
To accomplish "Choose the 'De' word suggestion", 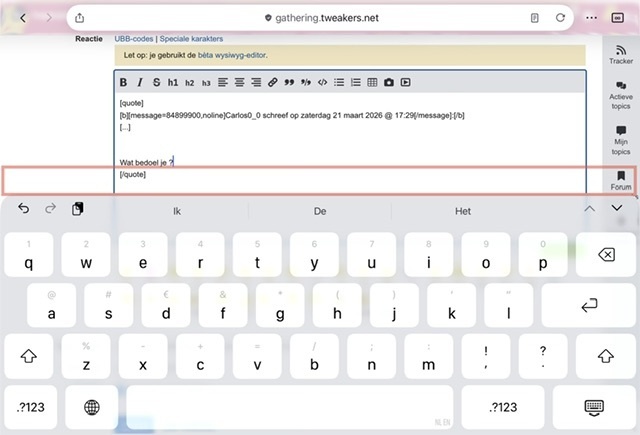I will (320, 211).
